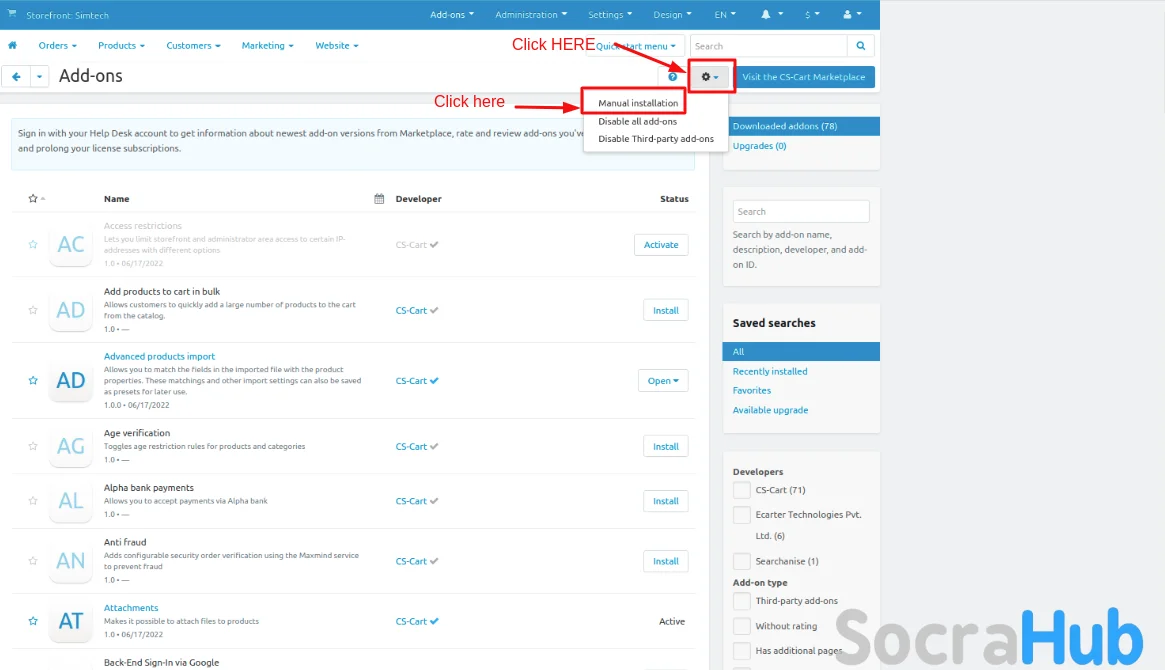Activate the Access restrictions add-on

click(661, 244)
